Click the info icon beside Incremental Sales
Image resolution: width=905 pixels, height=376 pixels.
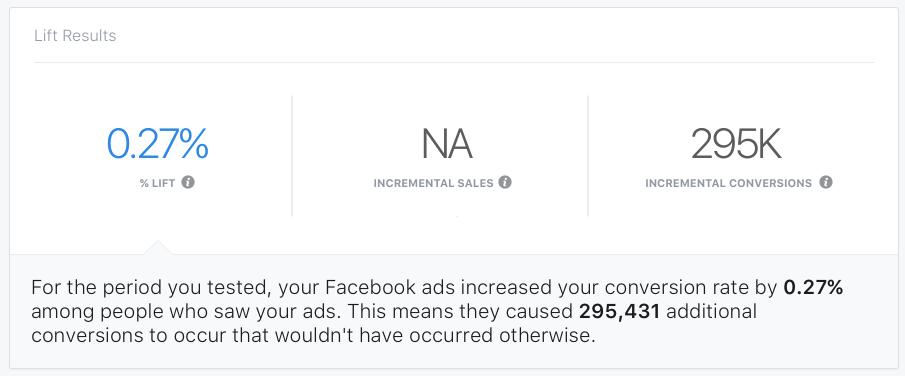point(505,183)
